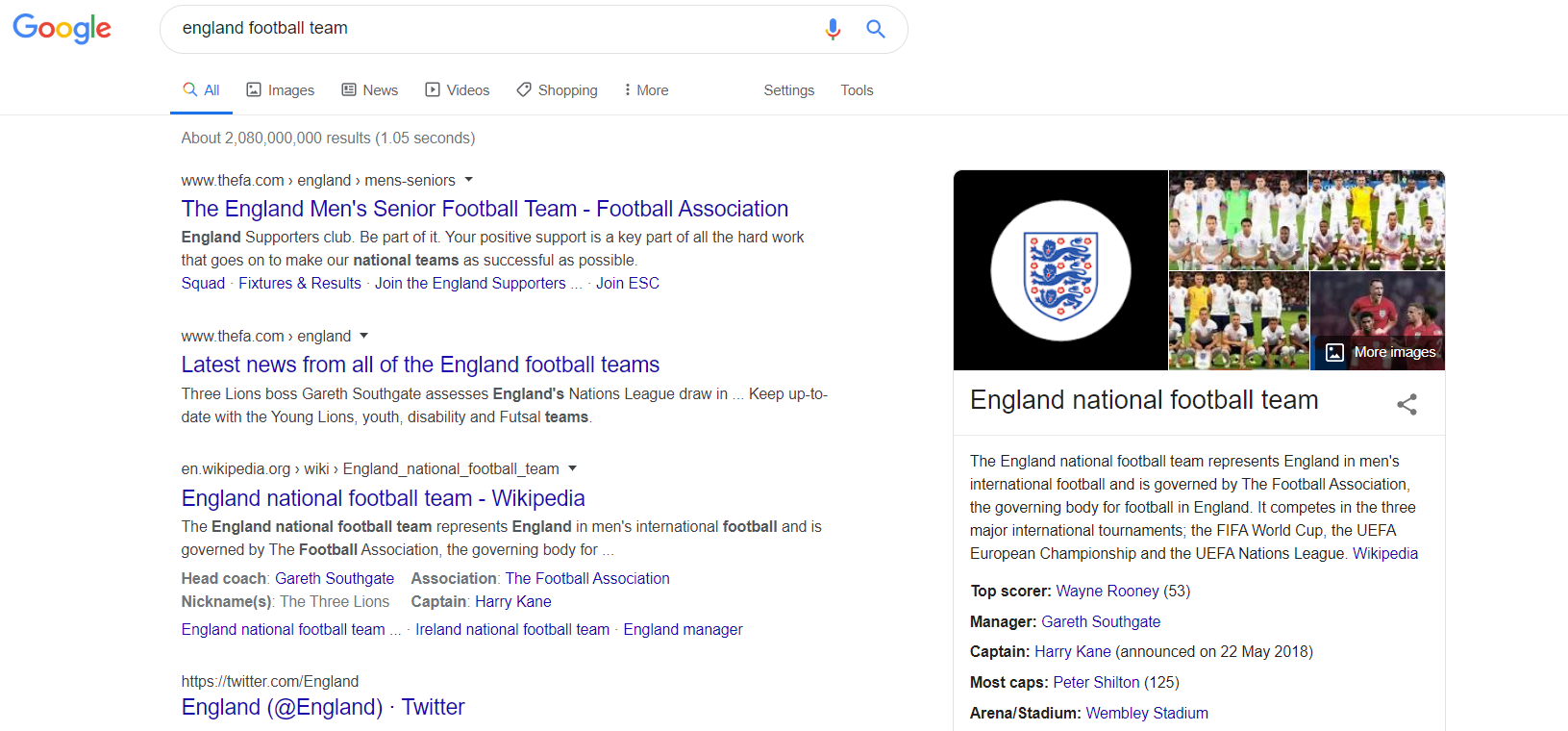This screenshot has height=731, width=1568.
Task: Share the England national football team panel
Action: click(1406, 404)
